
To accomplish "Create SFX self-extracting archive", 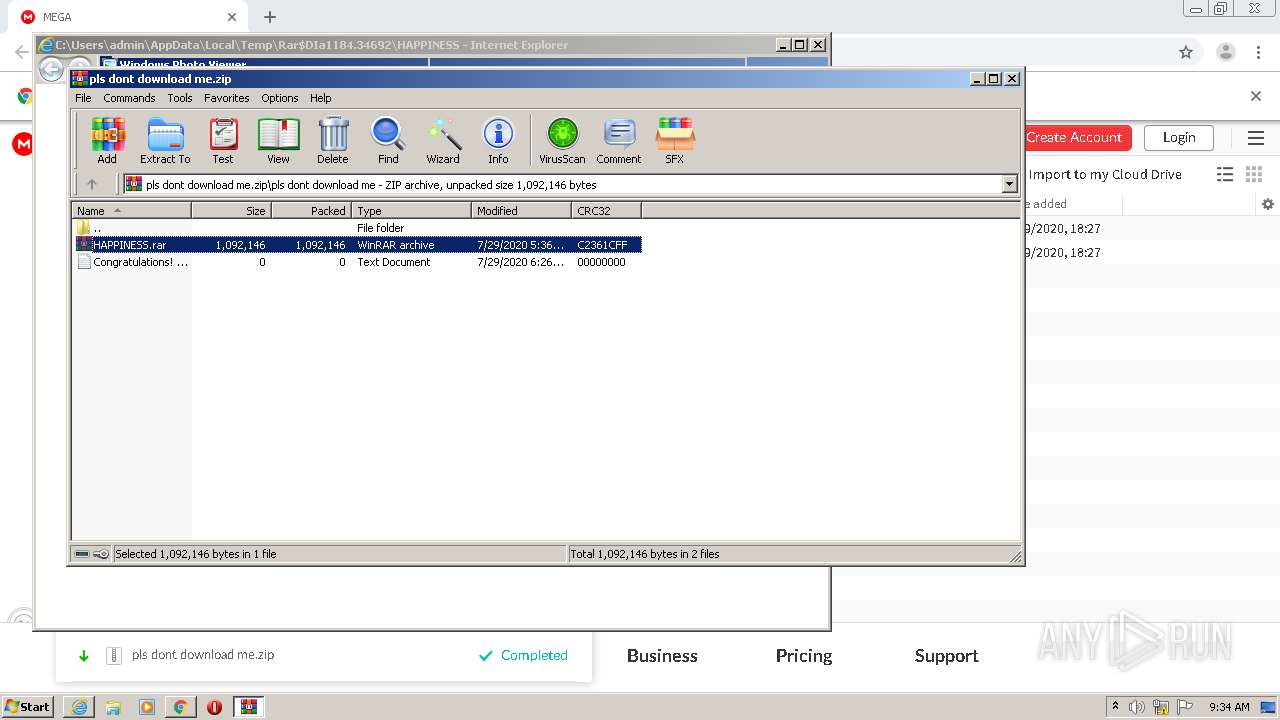I will pos(675,140).
